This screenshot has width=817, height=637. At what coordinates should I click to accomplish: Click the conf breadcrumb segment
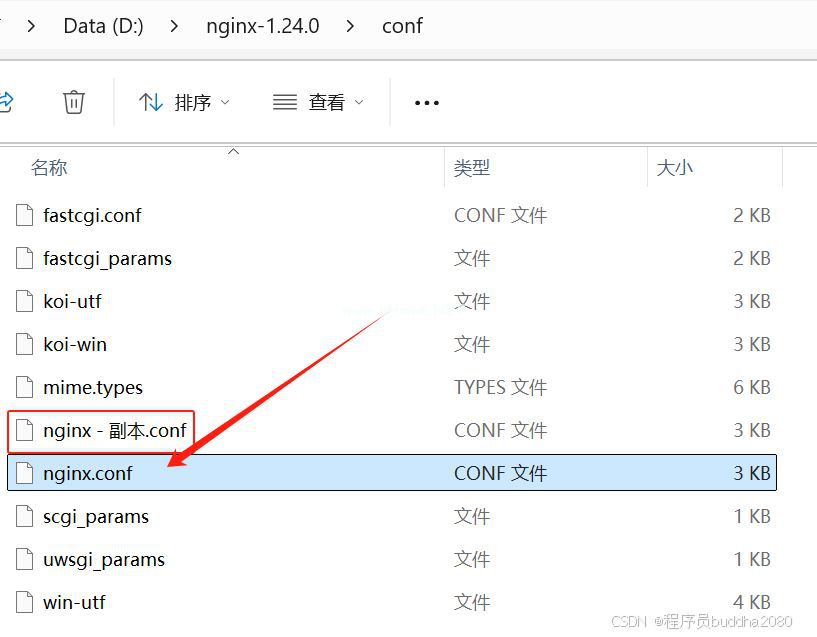coord(402,26)
